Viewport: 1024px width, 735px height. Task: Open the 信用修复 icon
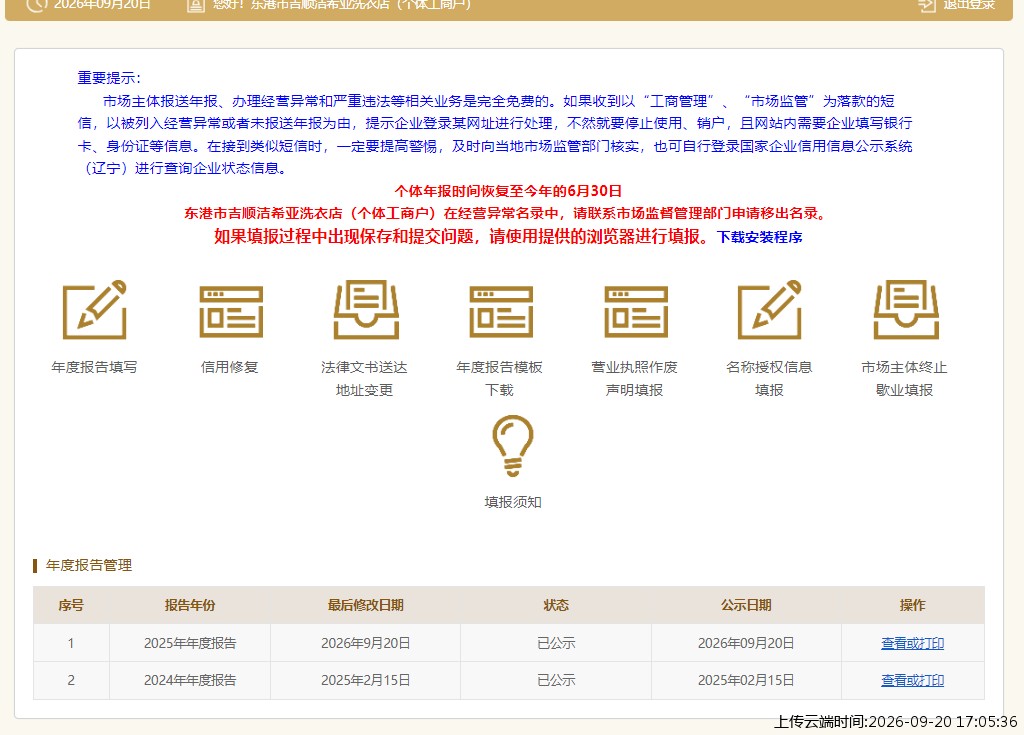(231, 311)
